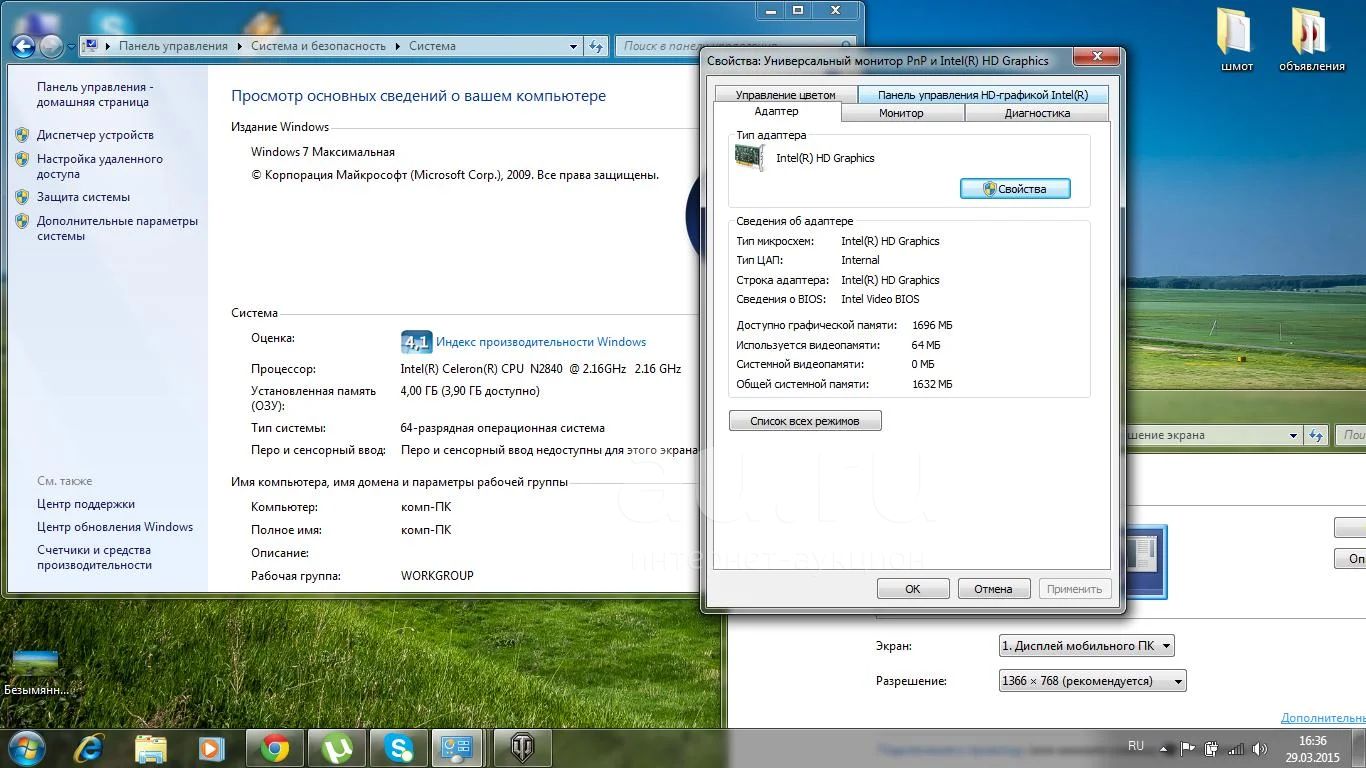1366x768 pixels.
Task: Click the Система breadcrumb segment
Action: click(432, 46)
